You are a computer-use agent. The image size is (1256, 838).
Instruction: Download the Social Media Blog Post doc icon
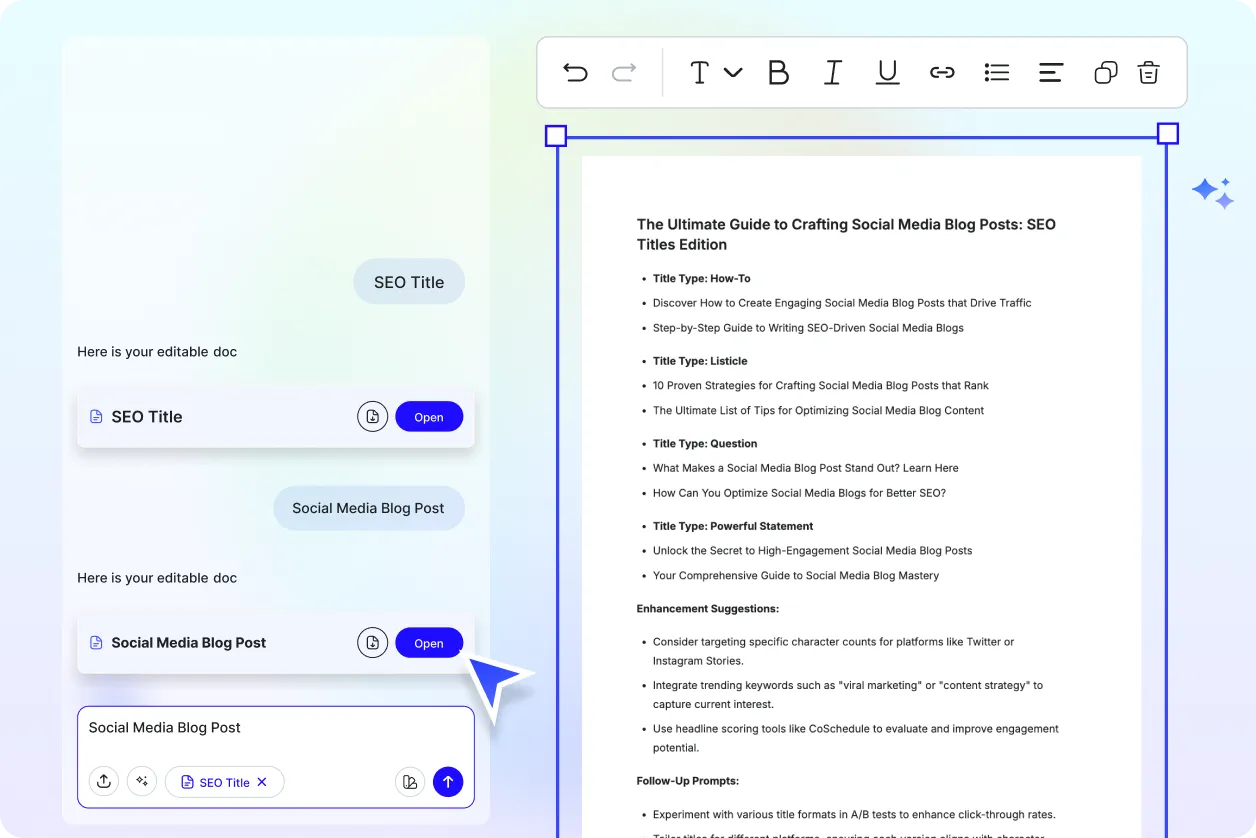pos(372,642)
